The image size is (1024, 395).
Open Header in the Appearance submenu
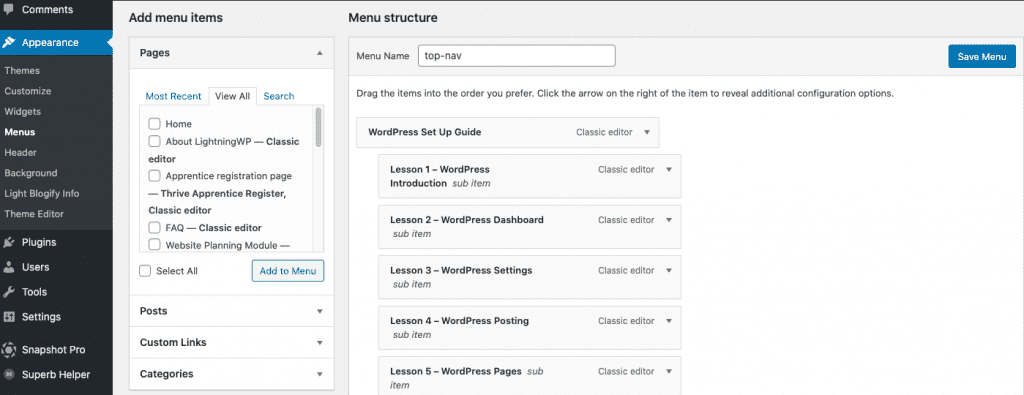click(20, 152)
